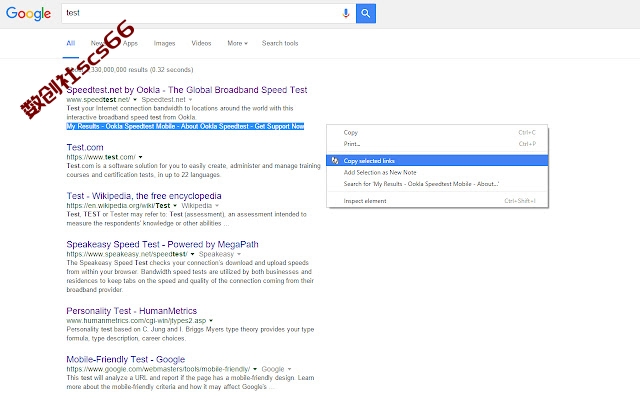Screen dimensions: 640x400
Task: Click the en.wikipedia.org/wiki/Test URL text
Action: point(118,206)
